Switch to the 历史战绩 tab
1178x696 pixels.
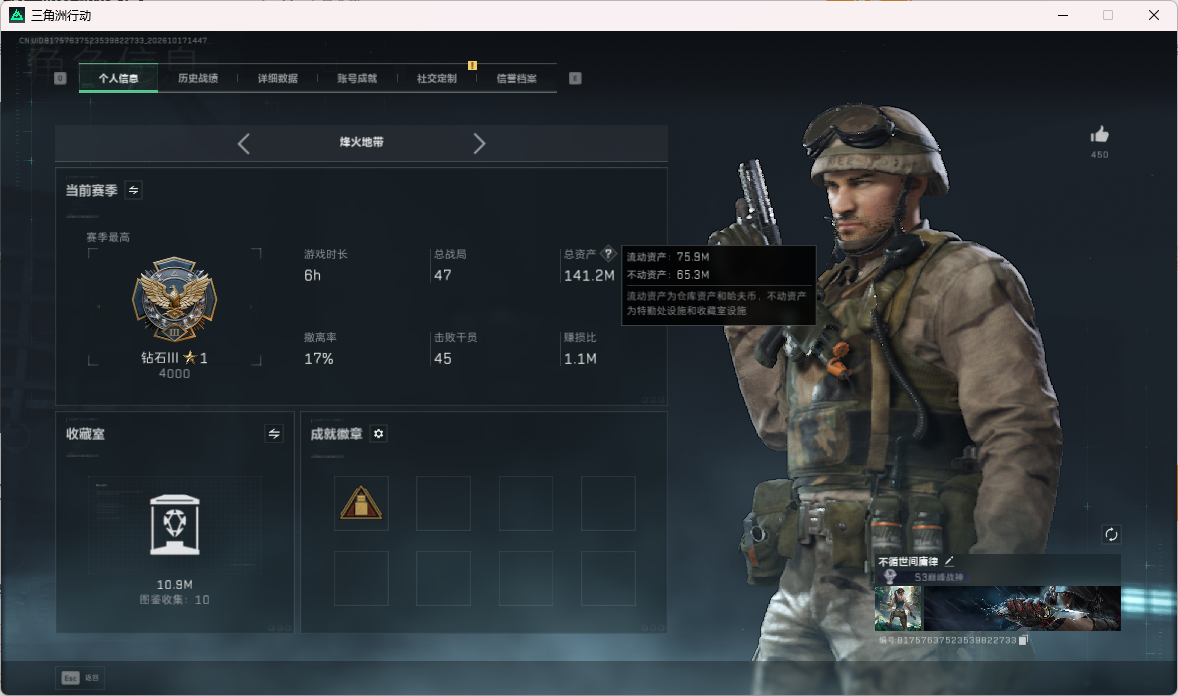[198, 78]
